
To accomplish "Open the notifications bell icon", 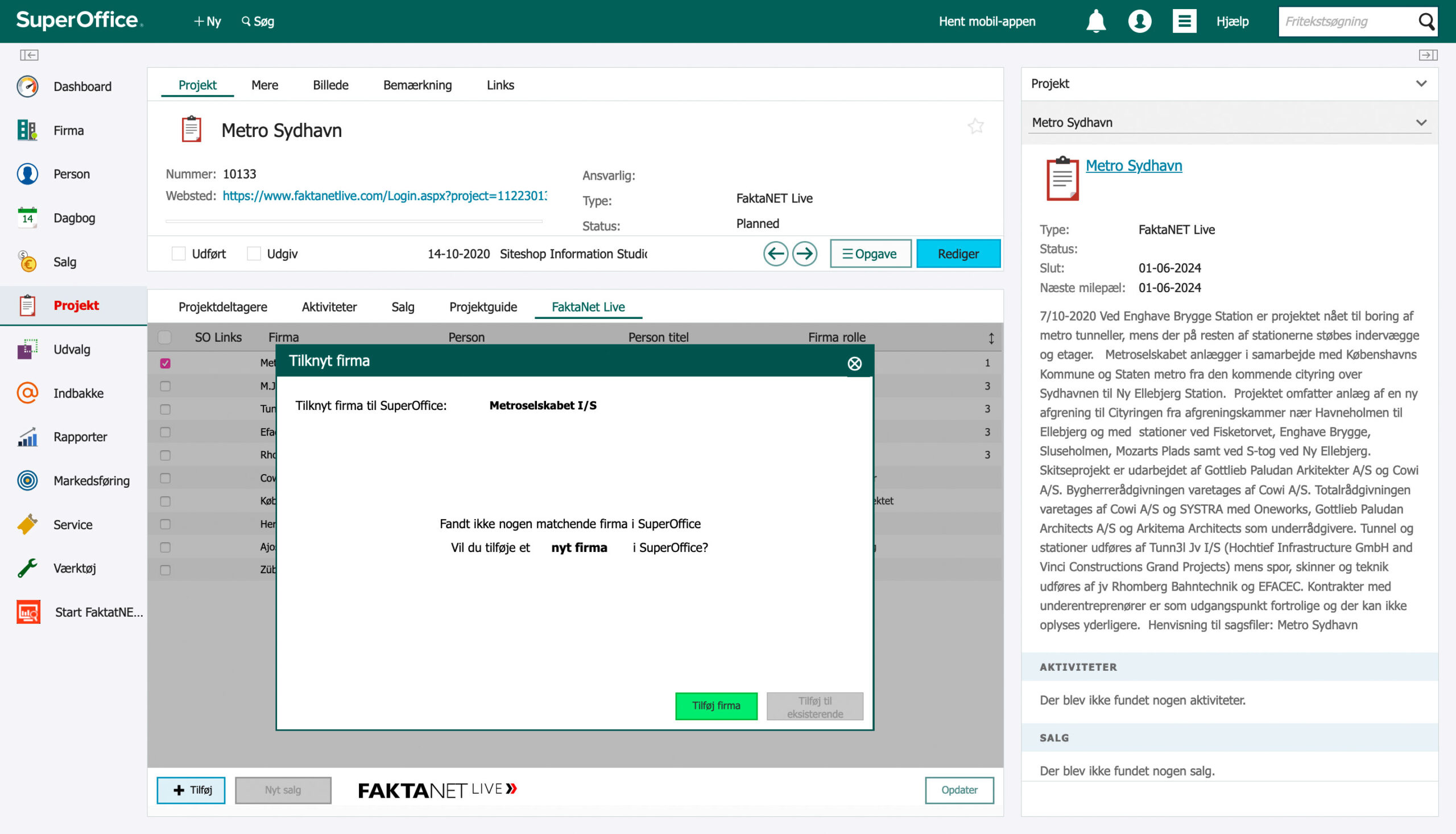I will 1095,21.
